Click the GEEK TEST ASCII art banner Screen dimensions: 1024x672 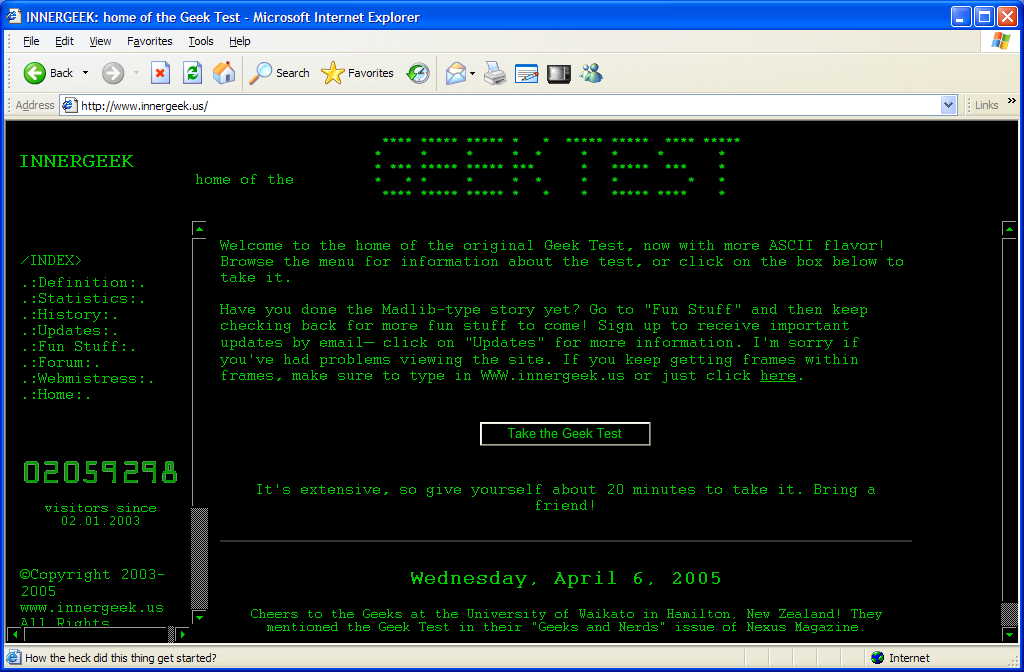pyautogui.click(x=558, y=167)
